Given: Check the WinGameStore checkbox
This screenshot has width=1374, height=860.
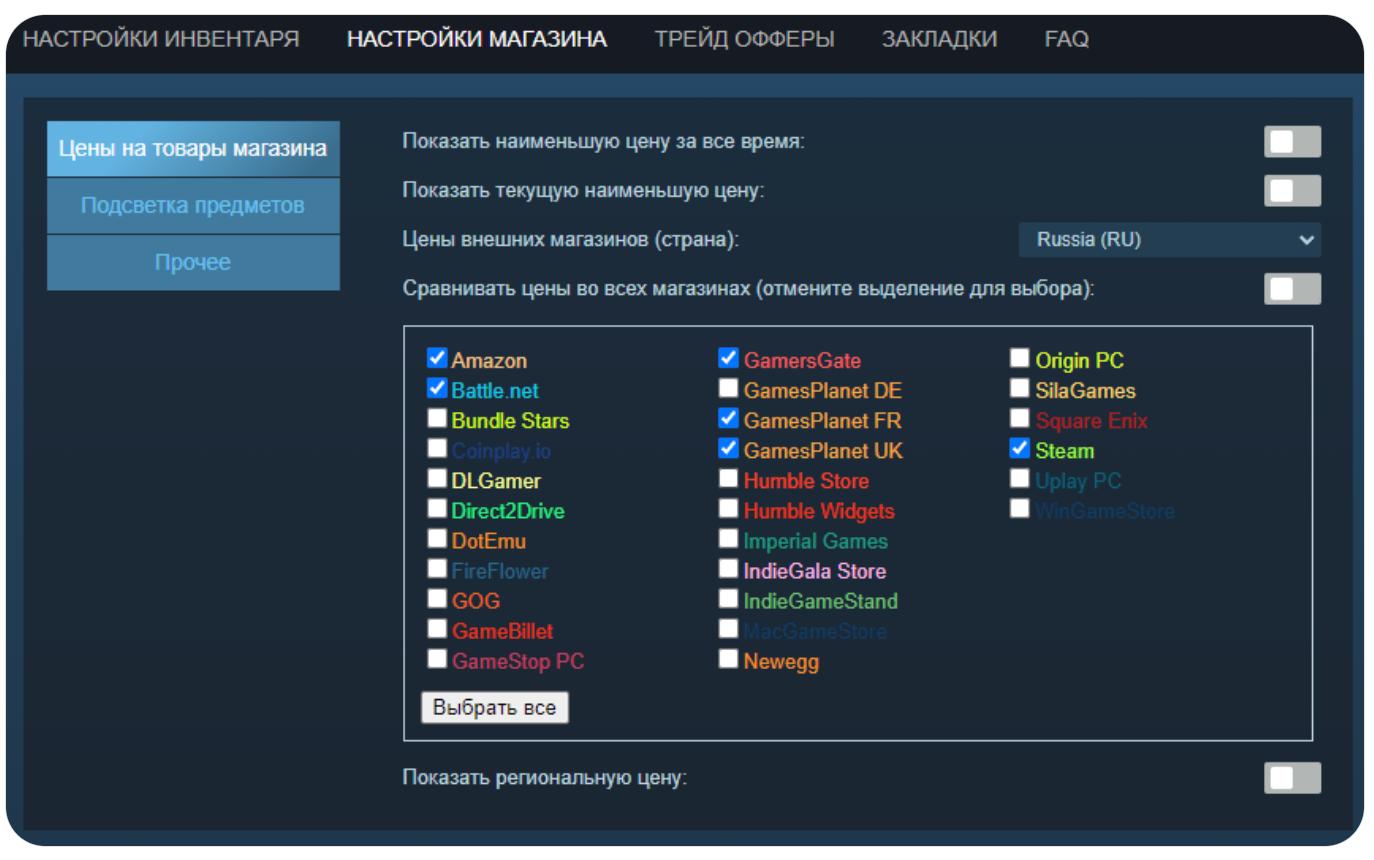Looking at the screenshot, I should pyautogui.click(x=1019, y=508).
